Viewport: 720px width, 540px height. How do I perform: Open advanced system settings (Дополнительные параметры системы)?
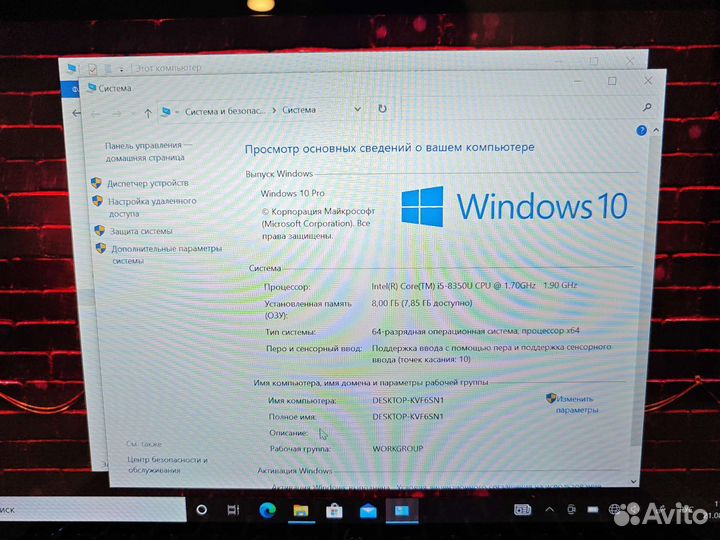[x=166, y=254]
